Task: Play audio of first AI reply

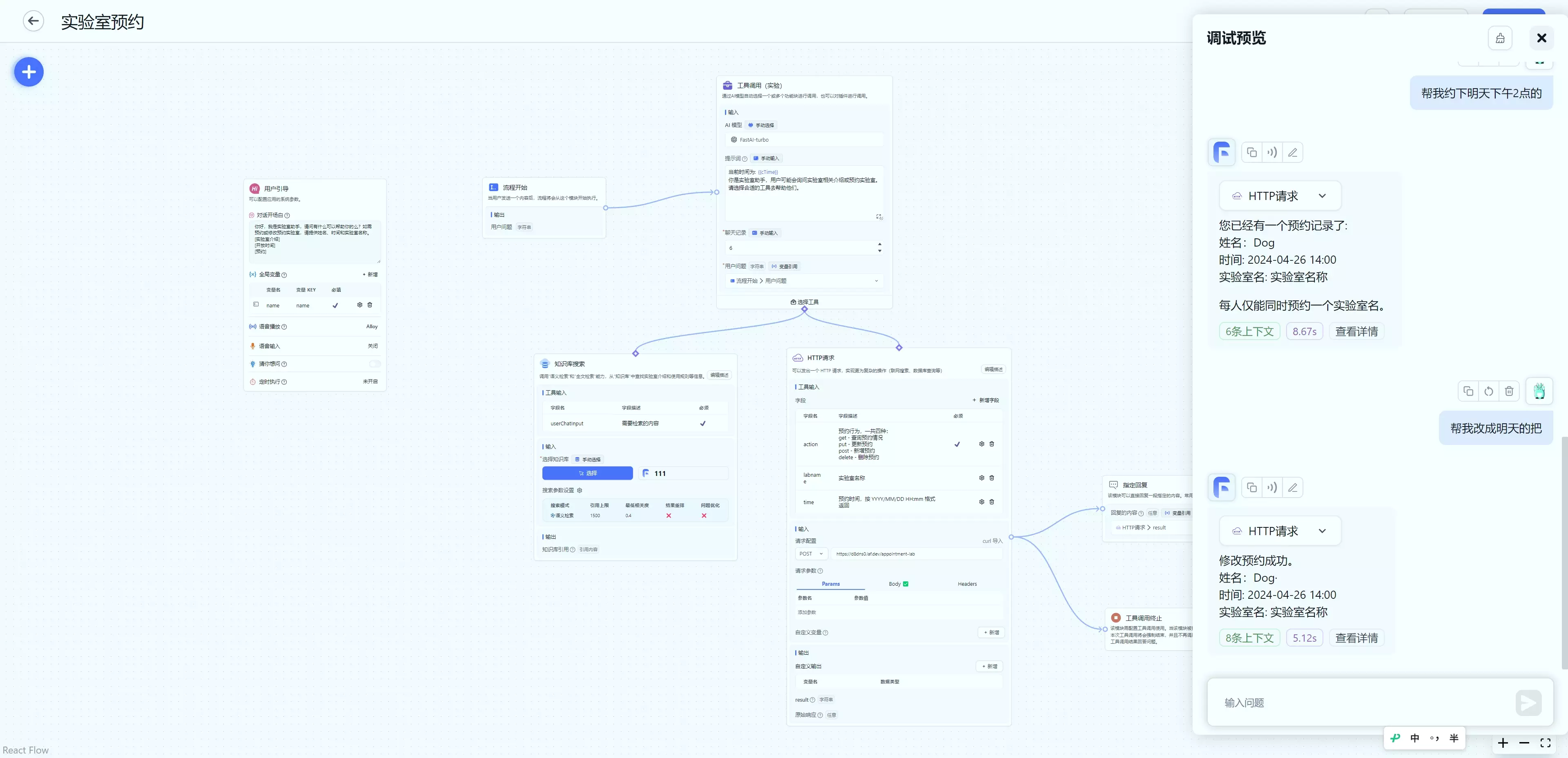Action: [x=1272, y=153]
